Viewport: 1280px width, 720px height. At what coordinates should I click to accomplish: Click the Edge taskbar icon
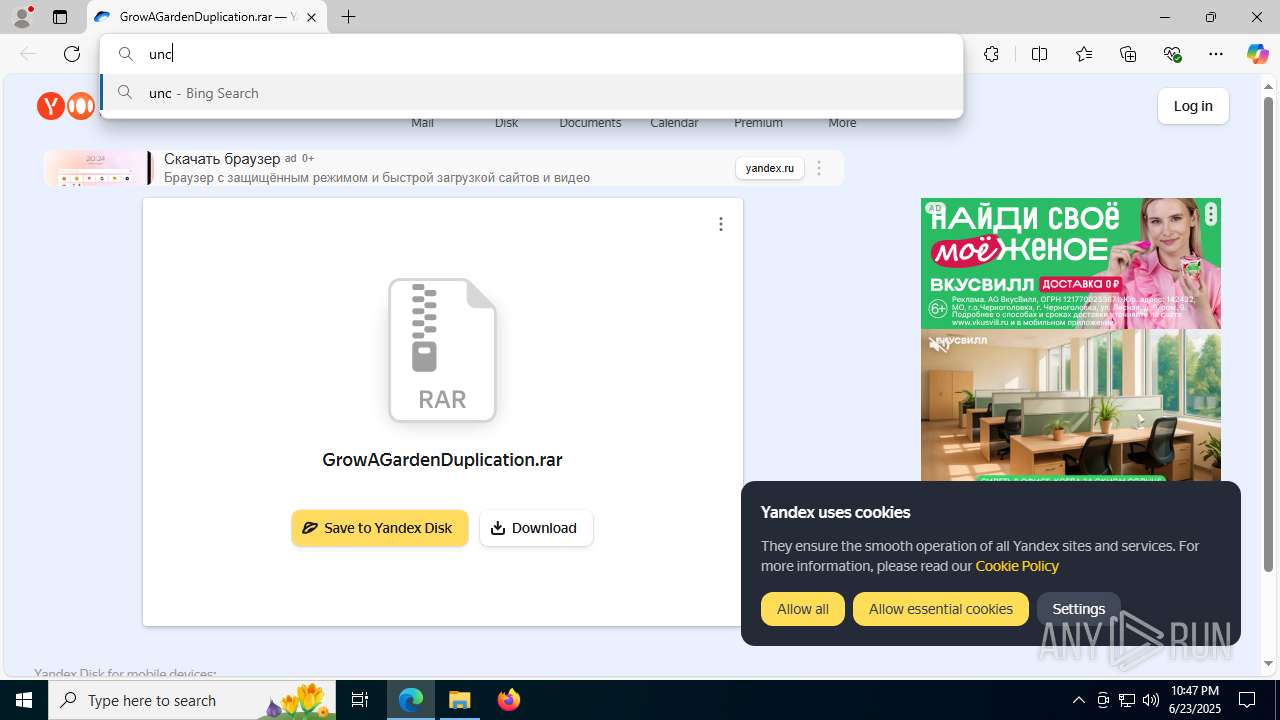click(411, 700)
